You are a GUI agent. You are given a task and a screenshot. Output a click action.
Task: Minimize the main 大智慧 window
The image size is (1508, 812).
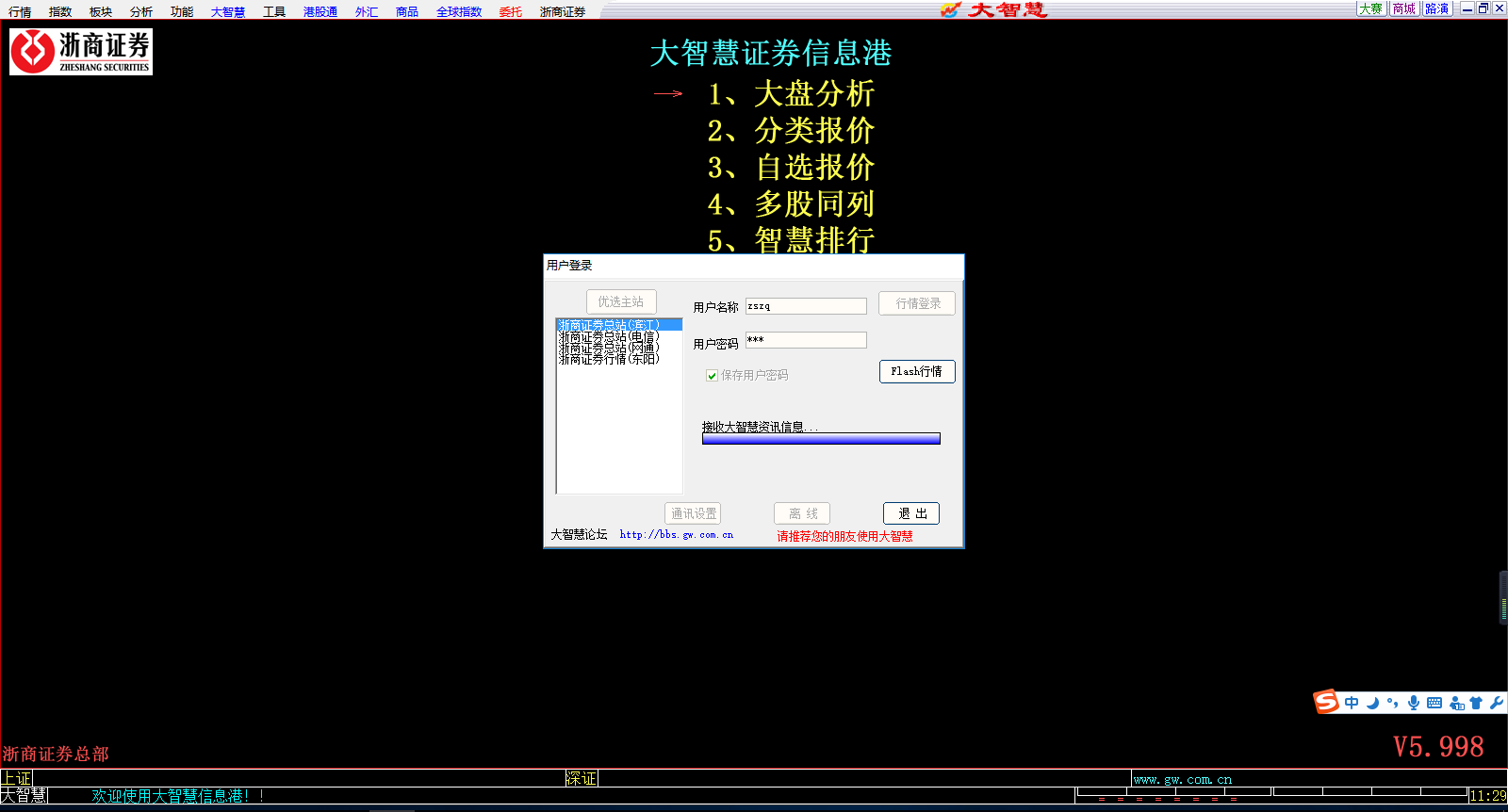tap(1467, 8)
